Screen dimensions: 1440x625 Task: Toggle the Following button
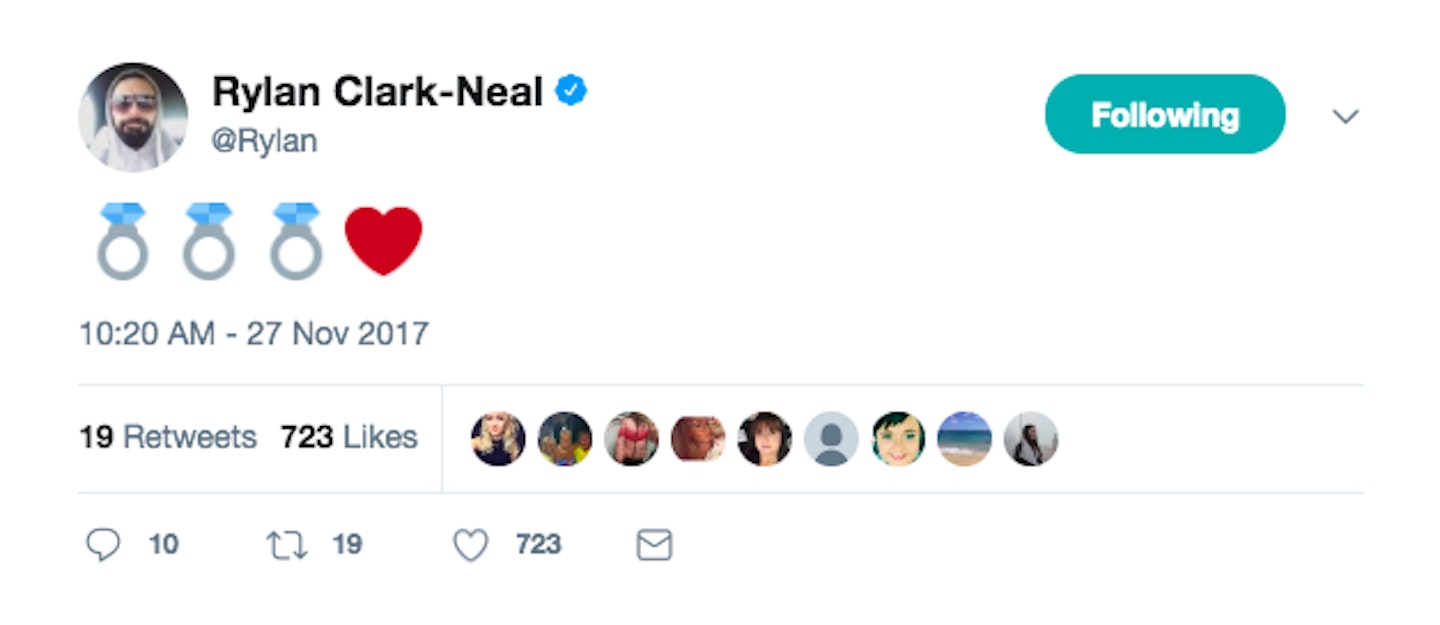1165,115
